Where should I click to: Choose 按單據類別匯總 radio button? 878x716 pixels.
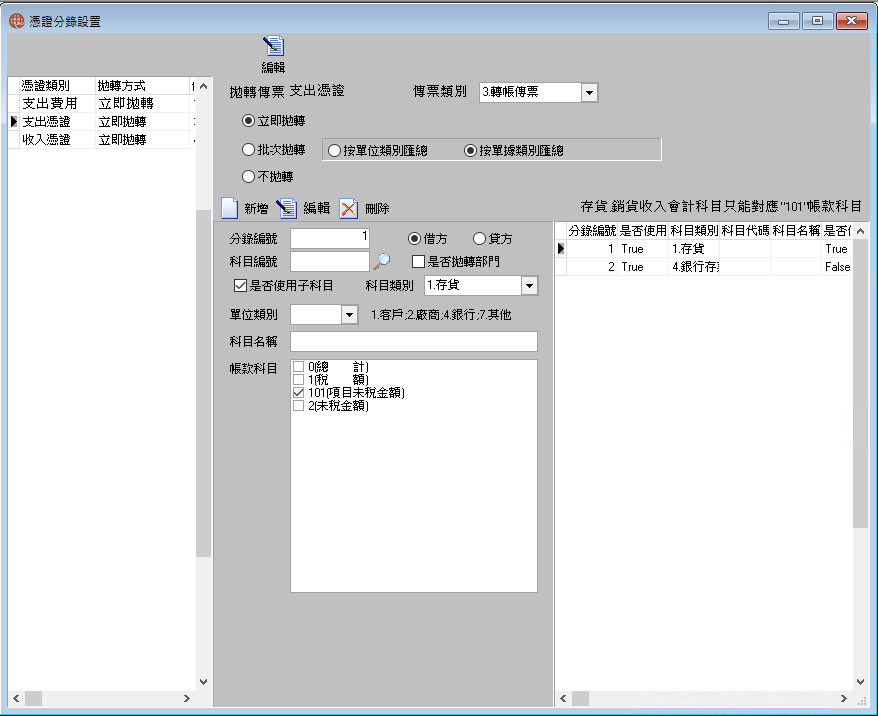pyautogui.click(x=470, y=151)
